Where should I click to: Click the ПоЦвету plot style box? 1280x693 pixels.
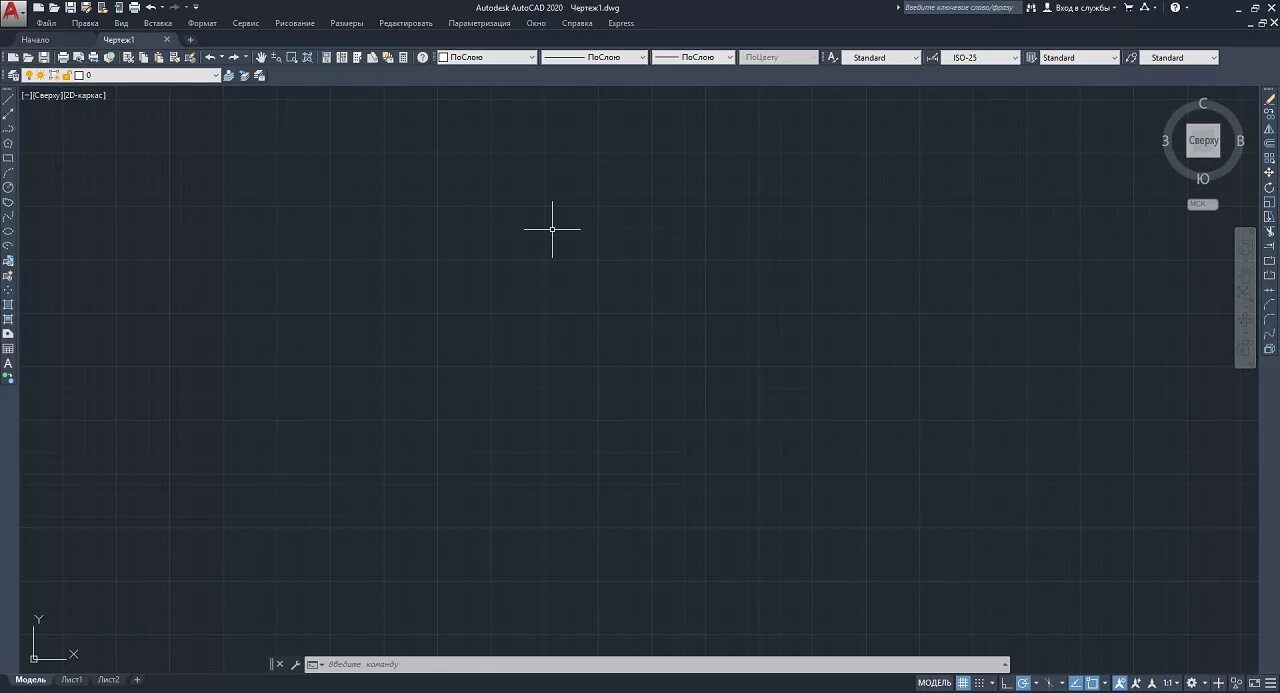click(x=780, y=57)
